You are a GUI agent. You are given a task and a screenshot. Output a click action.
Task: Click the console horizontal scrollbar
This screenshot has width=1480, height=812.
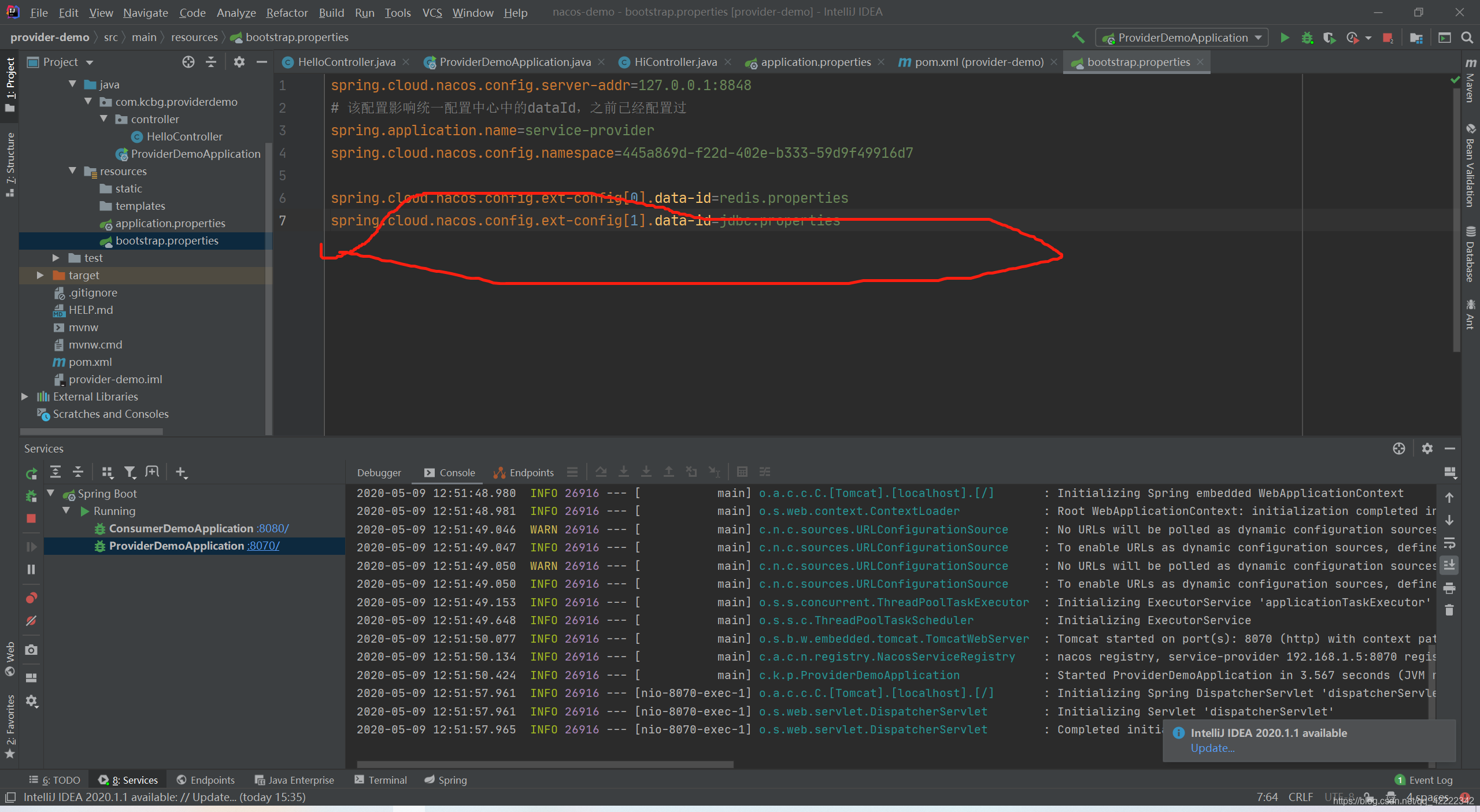pyautogui.click(x=545, y=764)
